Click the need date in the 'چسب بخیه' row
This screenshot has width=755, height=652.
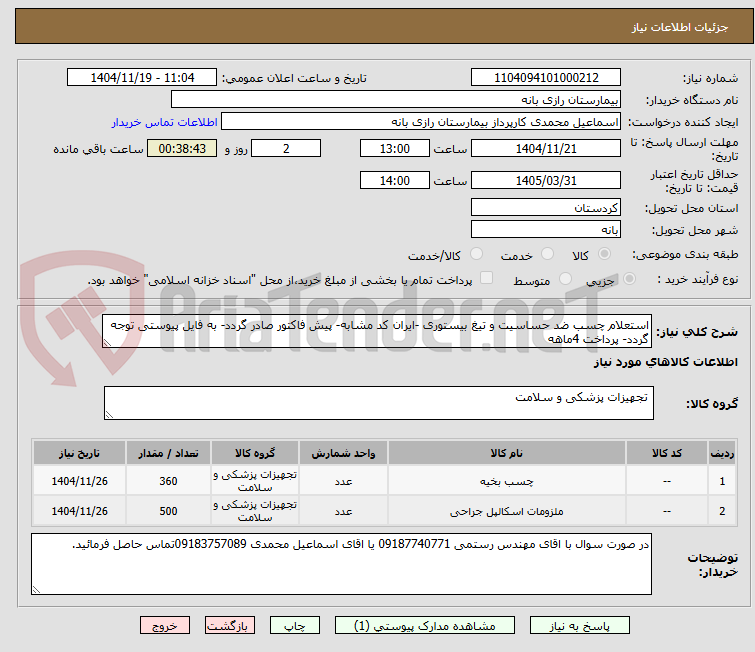click(79, 481)
